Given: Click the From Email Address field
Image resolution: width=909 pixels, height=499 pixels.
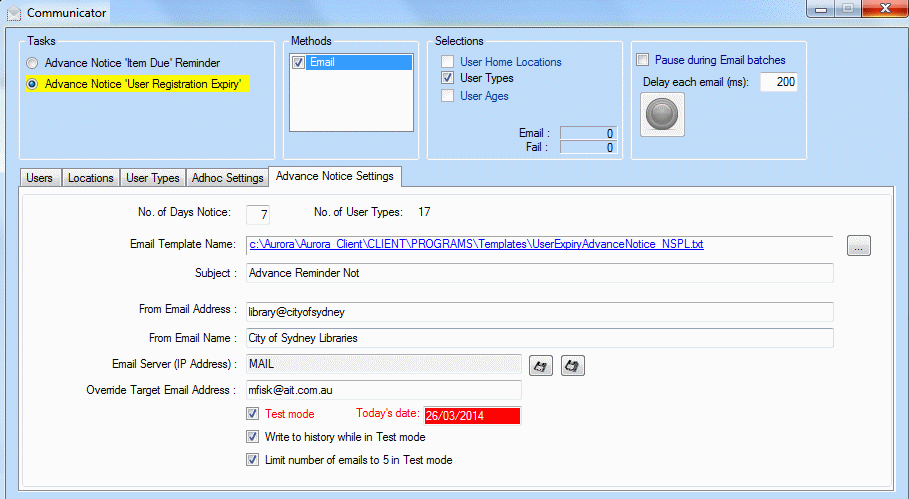Looking at the screenshot, I should pos(540,312).
